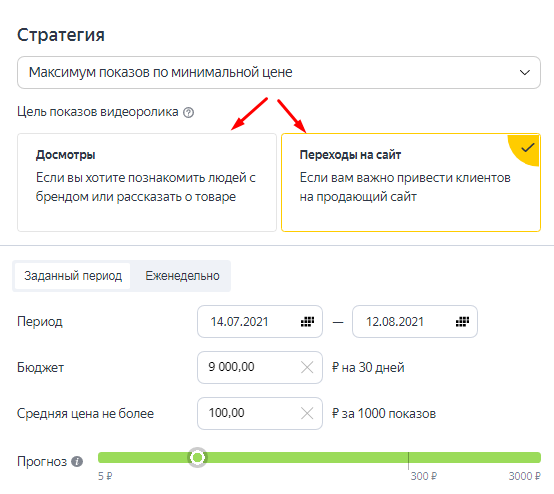Focus the average price field showing 100,00

point(260,413)
